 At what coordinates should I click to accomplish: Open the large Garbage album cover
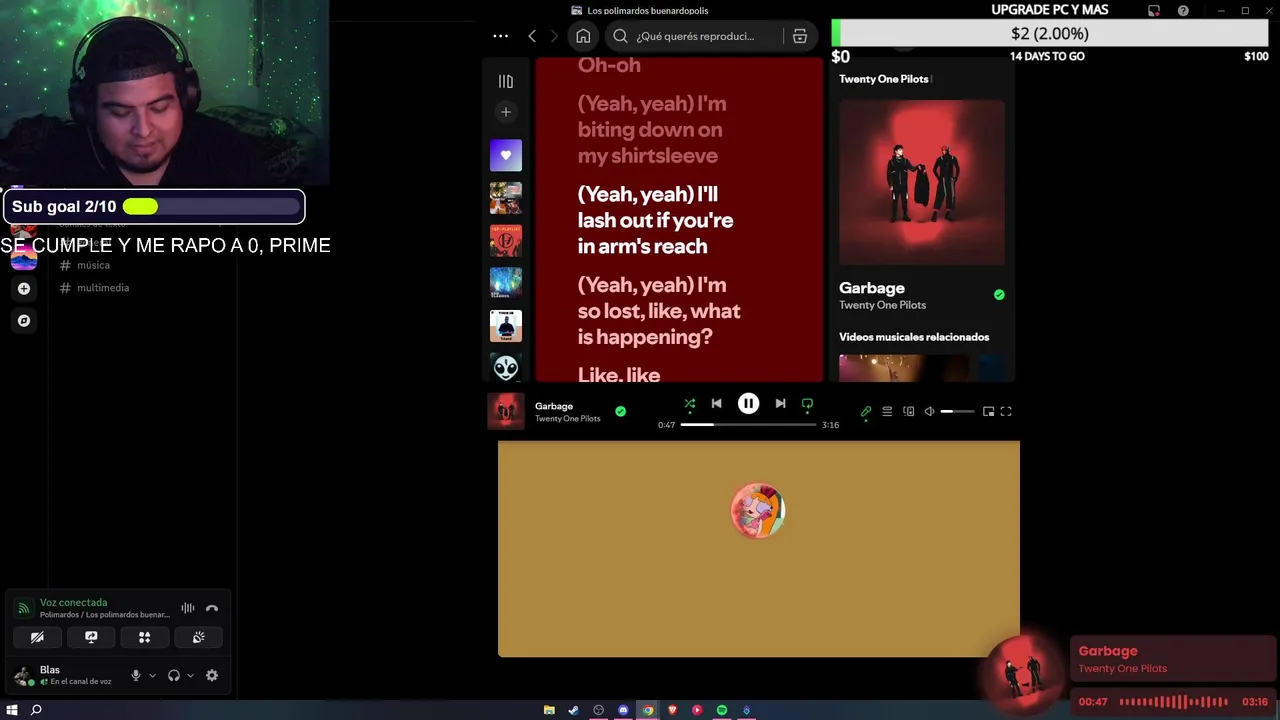pyautogui.click(x=922, y=182)
